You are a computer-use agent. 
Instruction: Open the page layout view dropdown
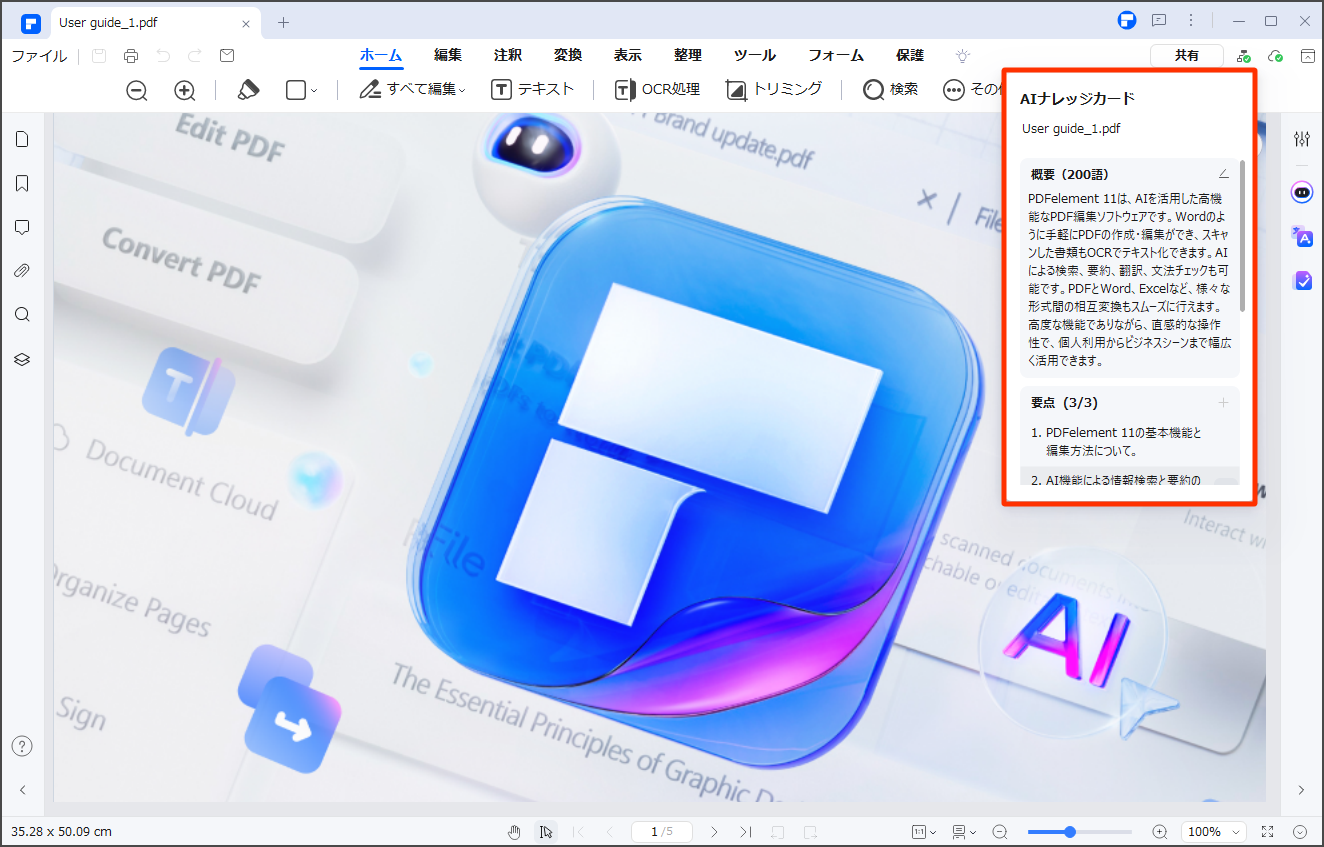[x=965, y=832]
